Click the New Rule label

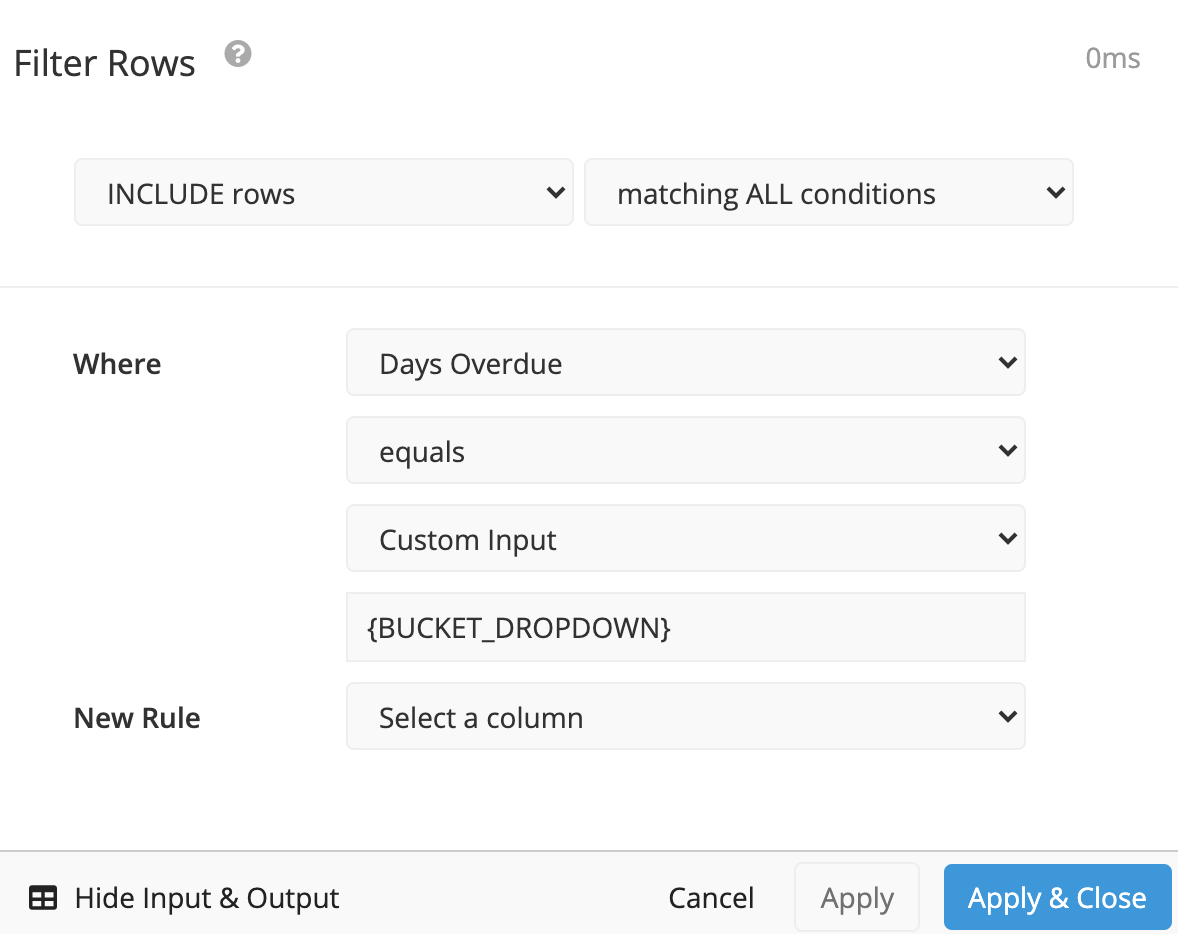click(137, 718)
